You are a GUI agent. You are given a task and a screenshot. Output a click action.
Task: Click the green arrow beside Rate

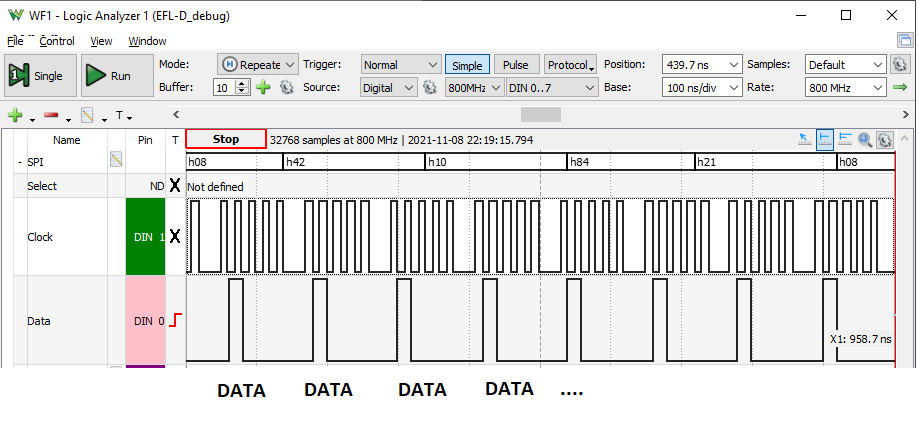[x=900, y=87]
